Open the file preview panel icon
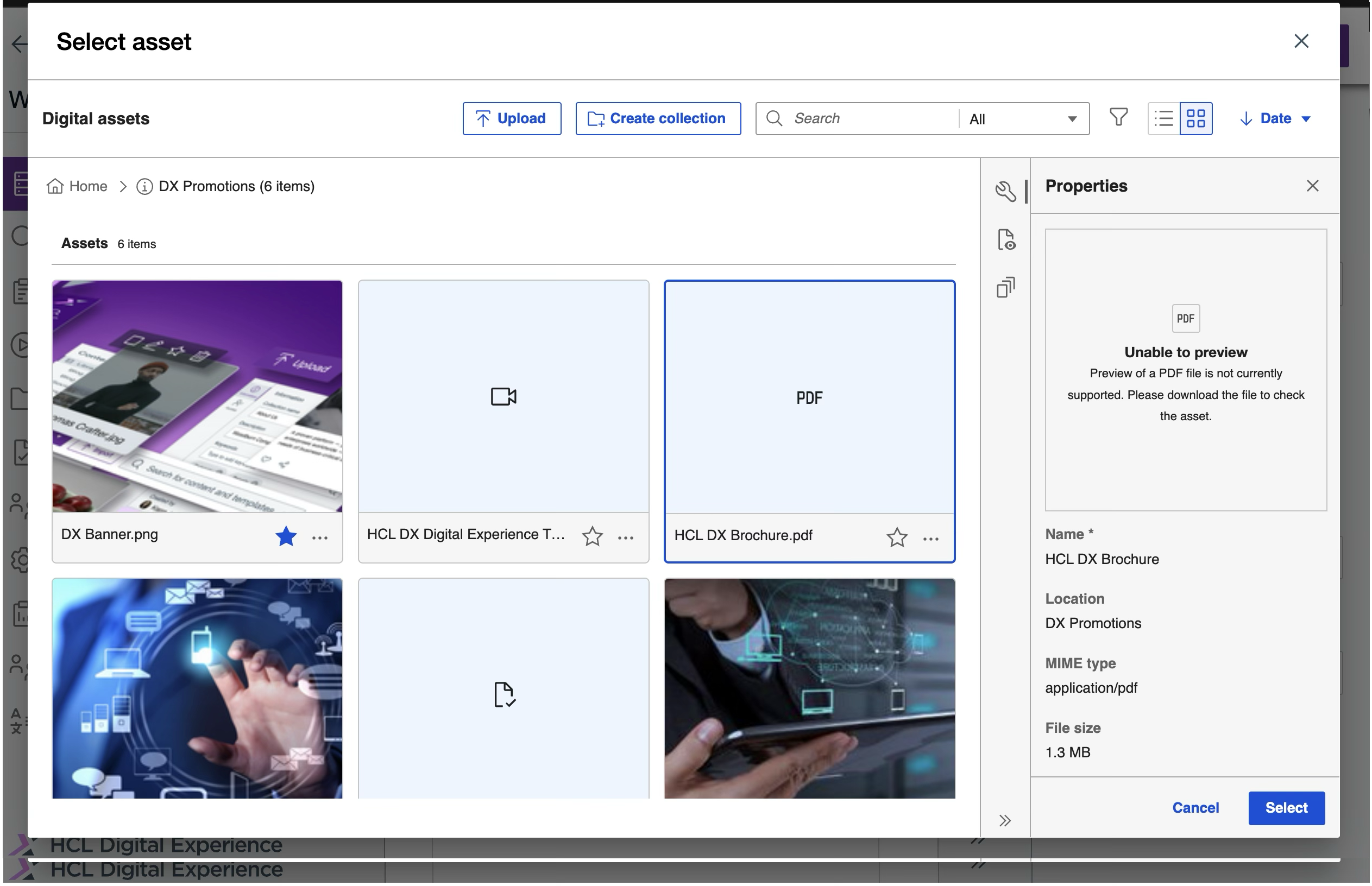 (x=1006, y=239)
